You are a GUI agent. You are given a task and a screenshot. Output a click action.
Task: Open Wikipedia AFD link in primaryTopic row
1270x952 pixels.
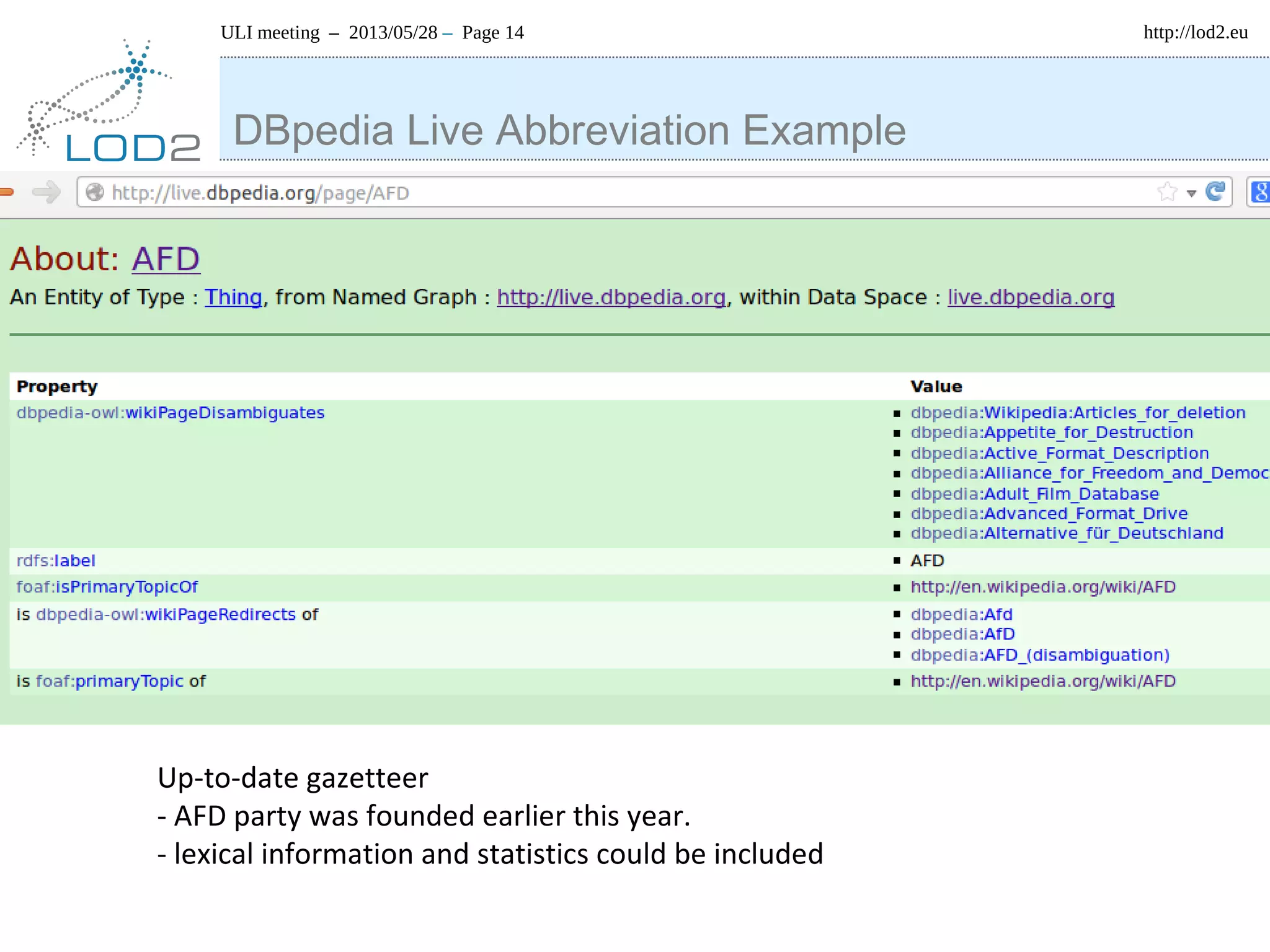[1043, 681]
